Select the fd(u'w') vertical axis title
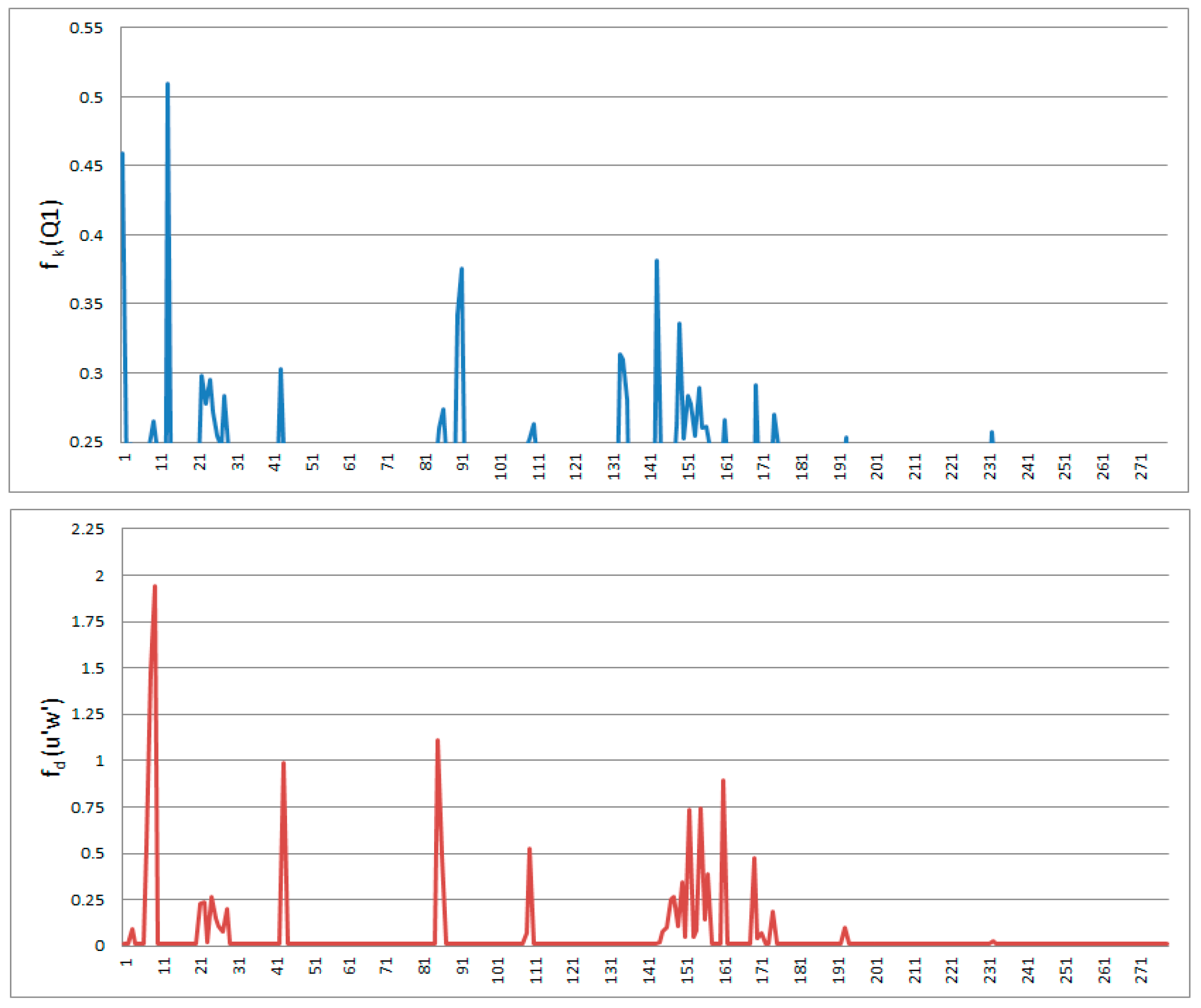This screenshot has height=1008, width=1201. click(53, 738)
